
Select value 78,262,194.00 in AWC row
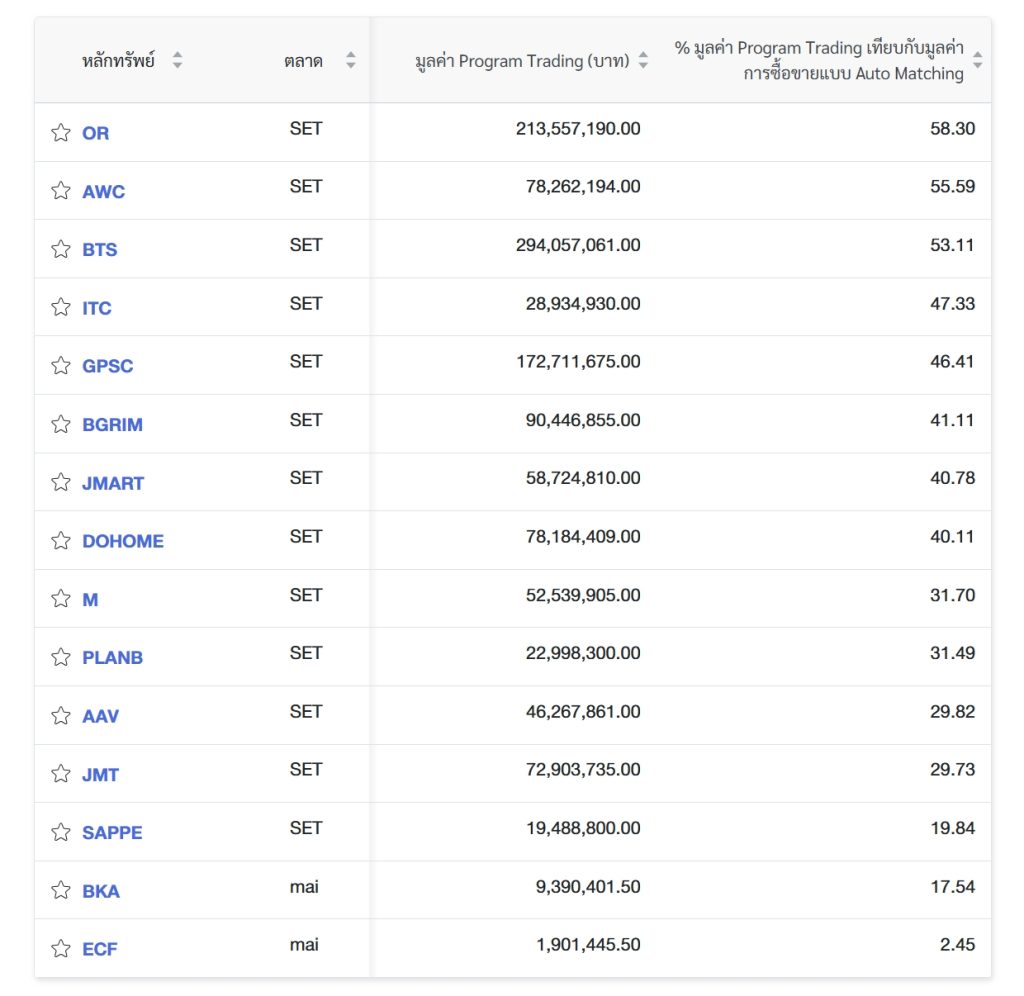(583, 187)
